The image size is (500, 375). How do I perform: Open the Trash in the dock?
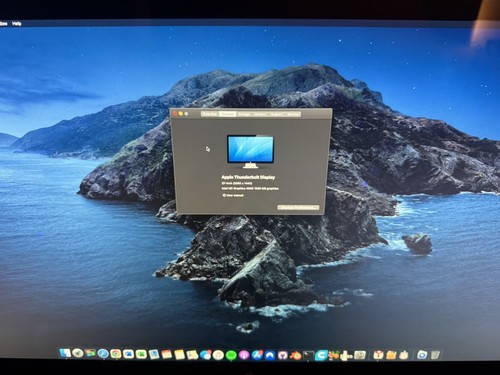coord(435,355)
